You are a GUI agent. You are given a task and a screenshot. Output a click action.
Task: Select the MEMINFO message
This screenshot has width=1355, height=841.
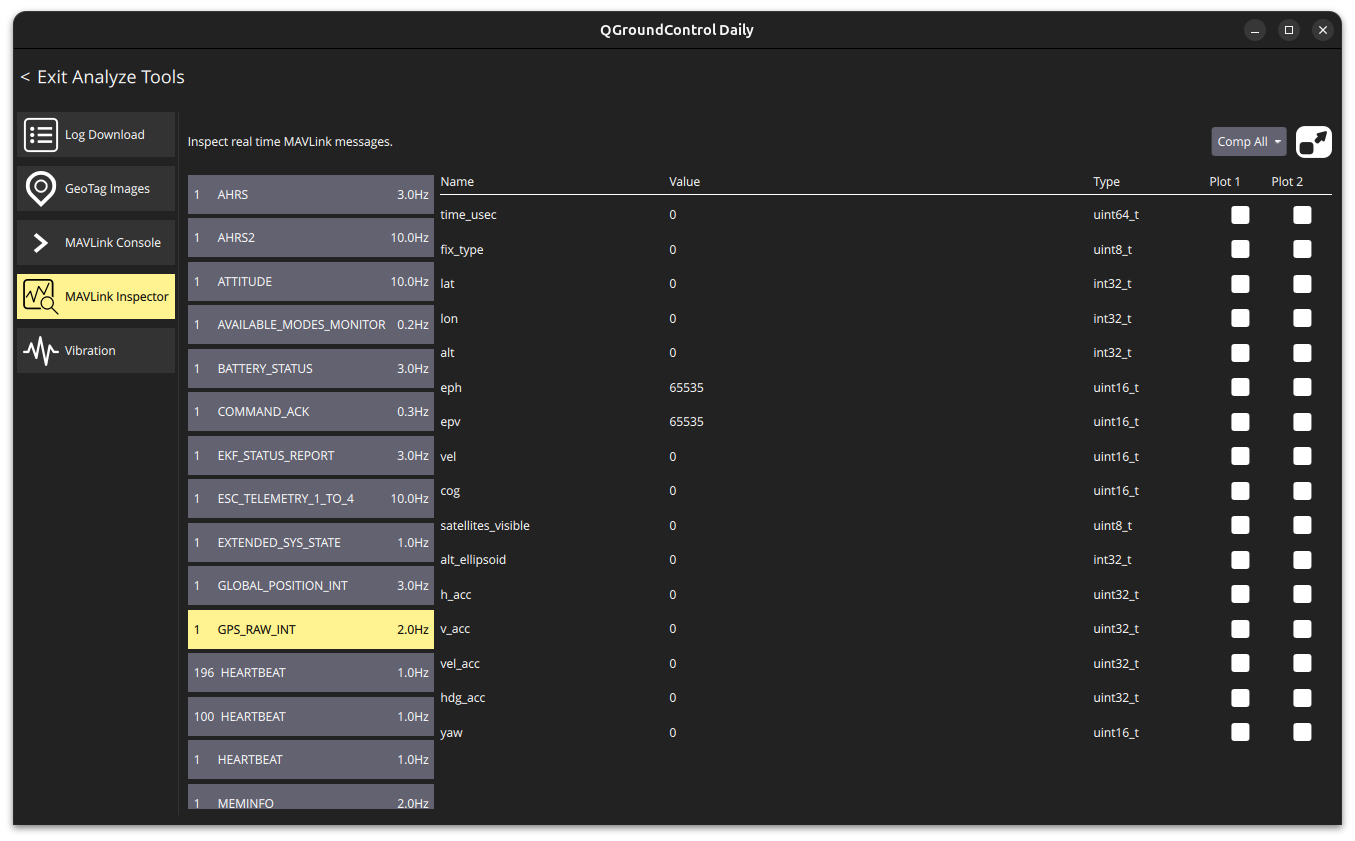[311, 797]
